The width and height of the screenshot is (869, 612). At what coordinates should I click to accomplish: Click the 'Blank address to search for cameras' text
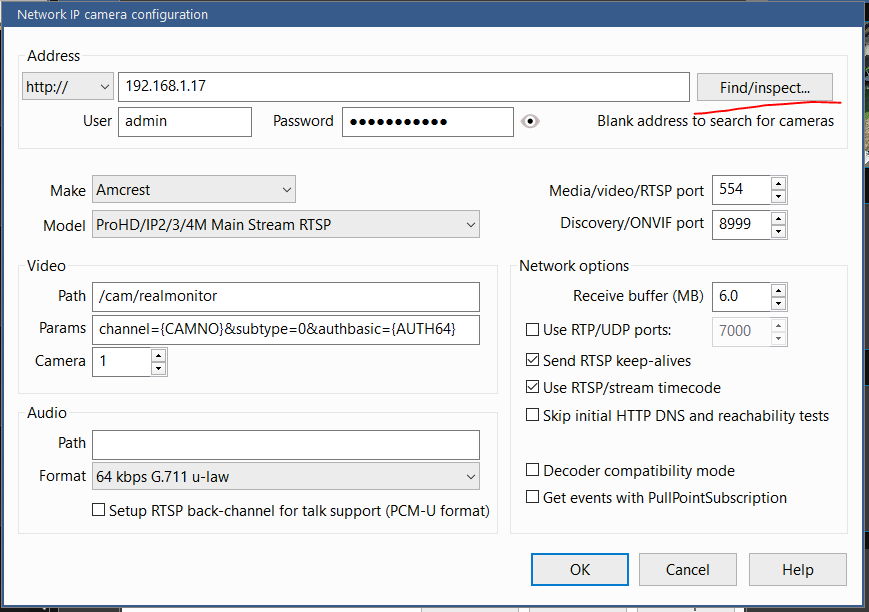(715, 121)
